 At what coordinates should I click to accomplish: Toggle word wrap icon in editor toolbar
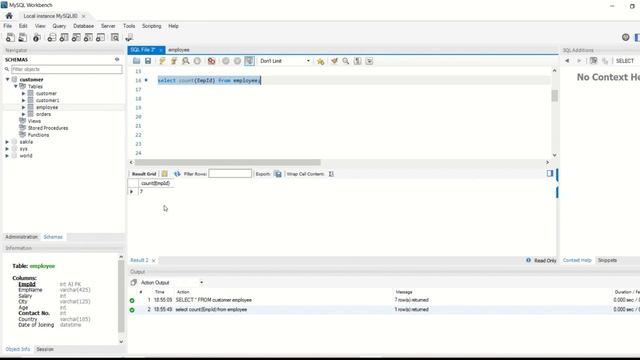pos(369,61)
